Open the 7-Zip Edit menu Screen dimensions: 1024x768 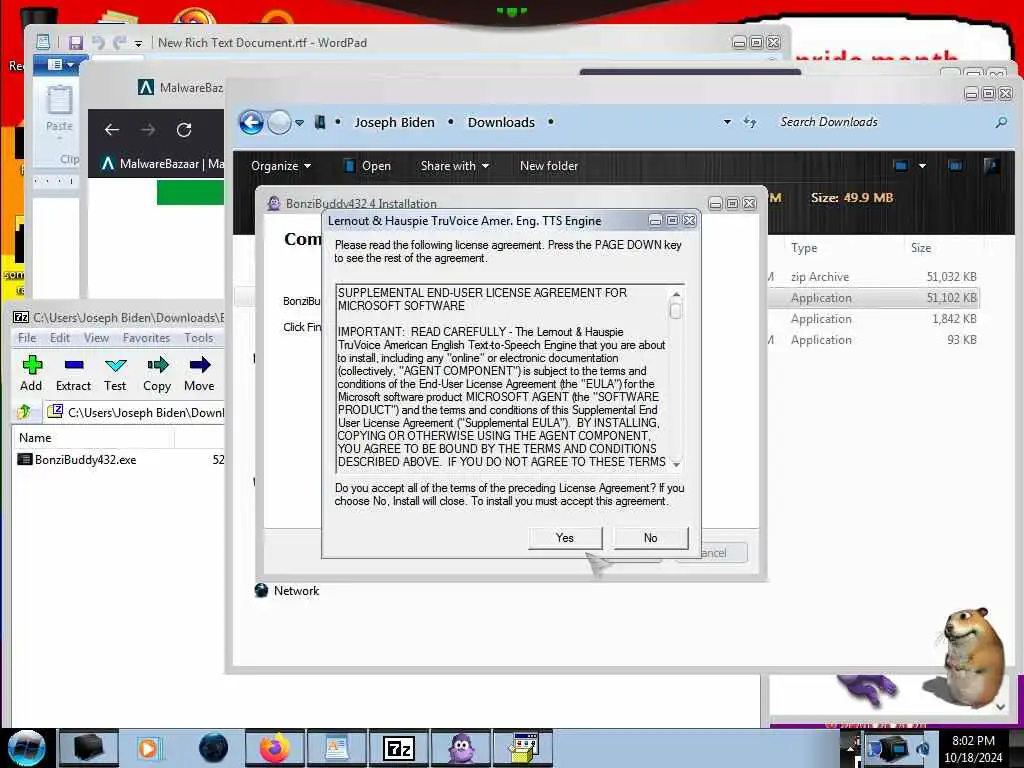(59, 338)
